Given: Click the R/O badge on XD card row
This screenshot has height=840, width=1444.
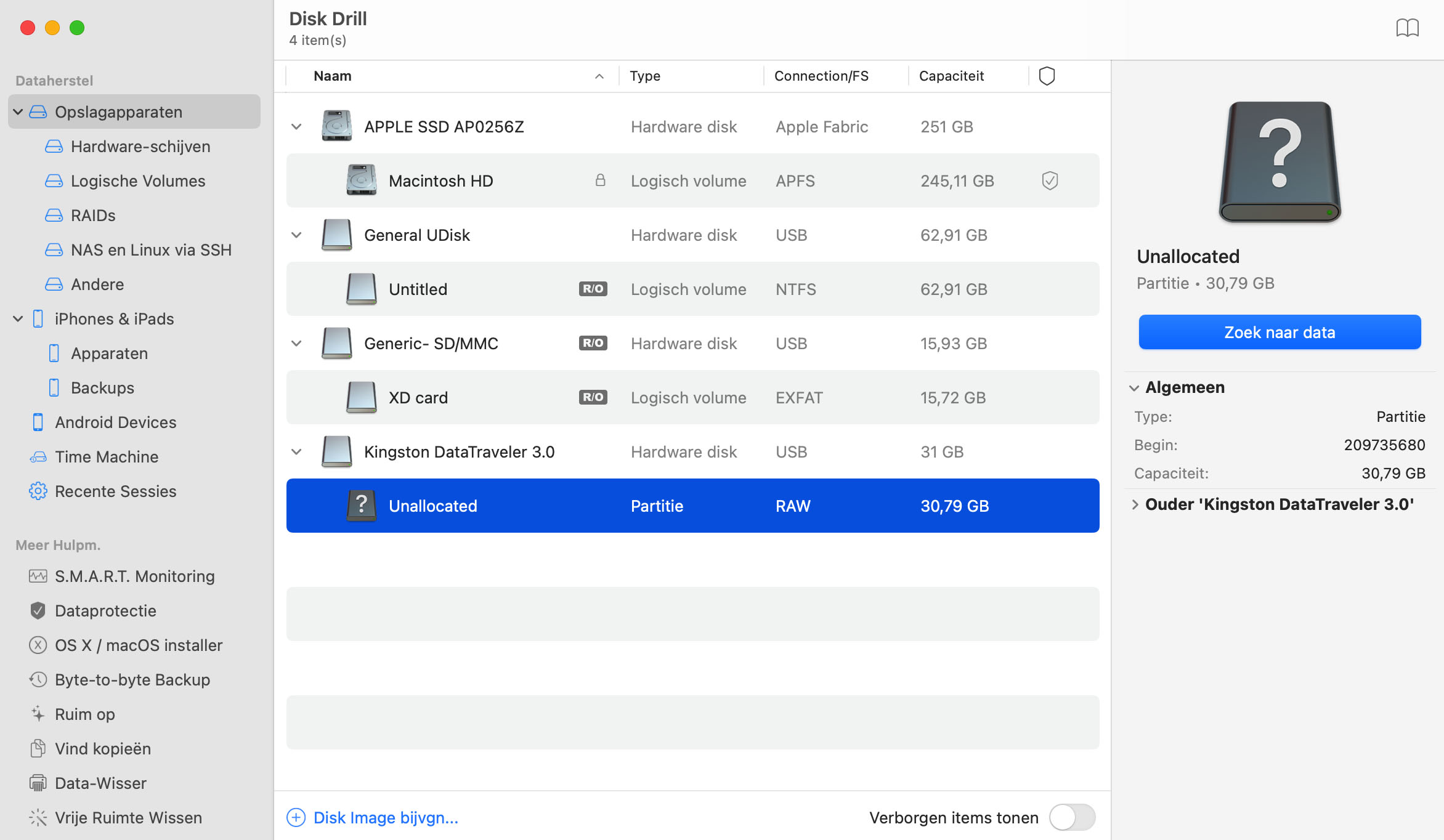Looking at the screenshot, I should click(x=593, y=397).
